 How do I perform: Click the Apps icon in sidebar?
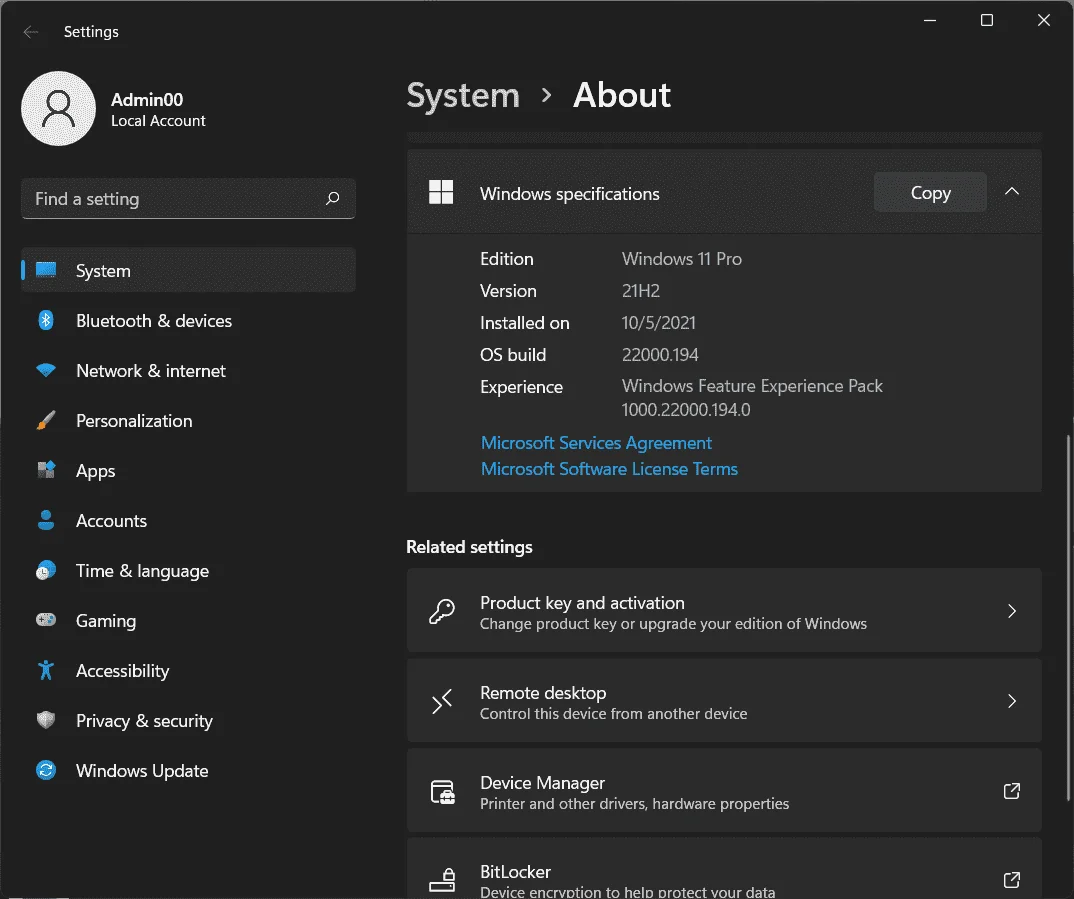pos(46,470)
